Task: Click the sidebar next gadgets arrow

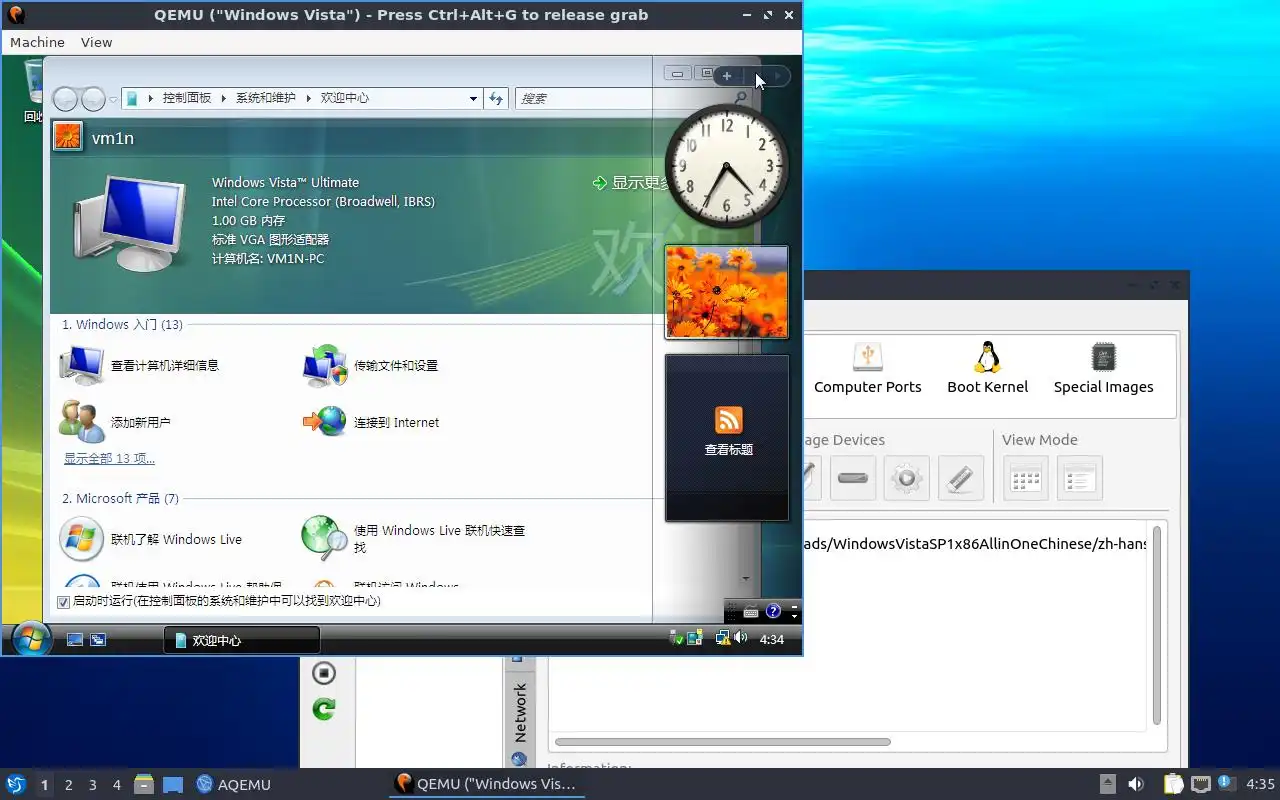Action: (777, 76)
